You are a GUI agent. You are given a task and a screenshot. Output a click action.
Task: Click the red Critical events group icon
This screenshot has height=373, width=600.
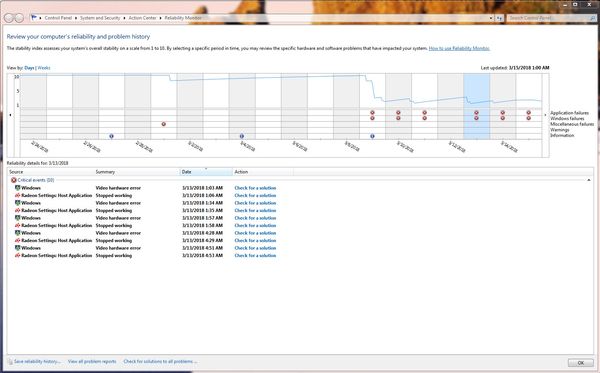[x=14, y=180]
